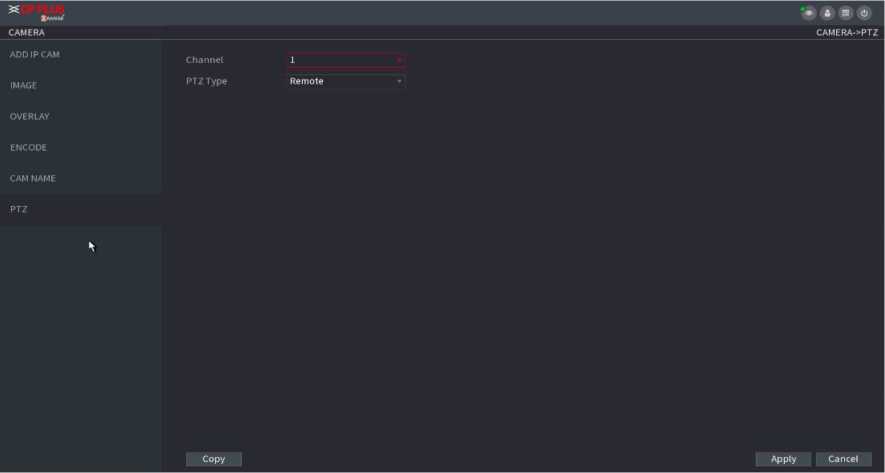Open the IMAGE settings page

(24, 86)
